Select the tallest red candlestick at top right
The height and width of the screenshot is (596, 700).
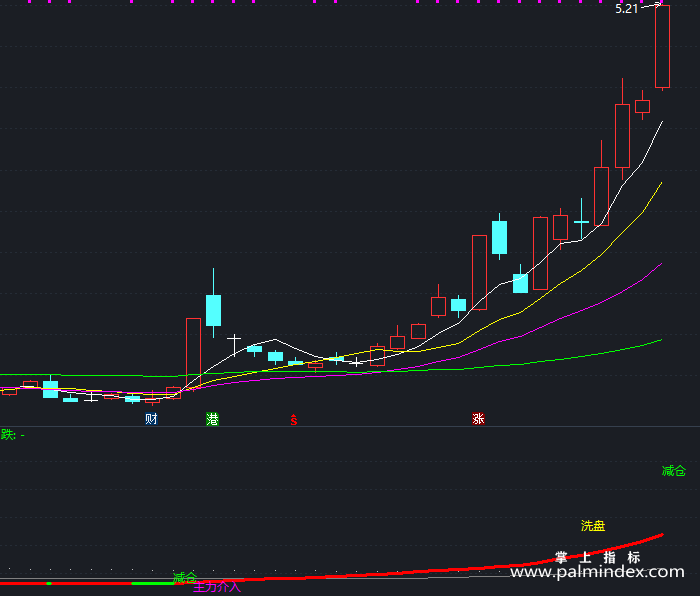pos(662,46)
